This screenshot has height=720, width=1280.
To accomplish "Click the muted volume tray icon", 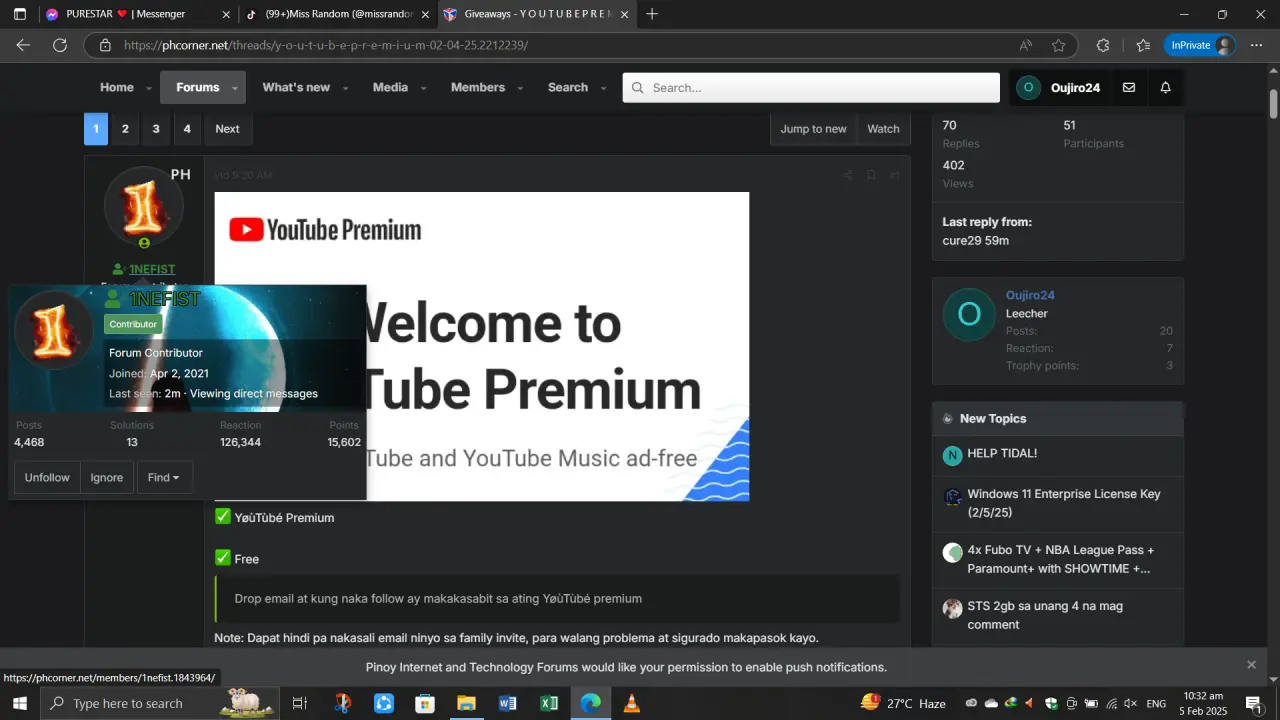I will 1131,703.
